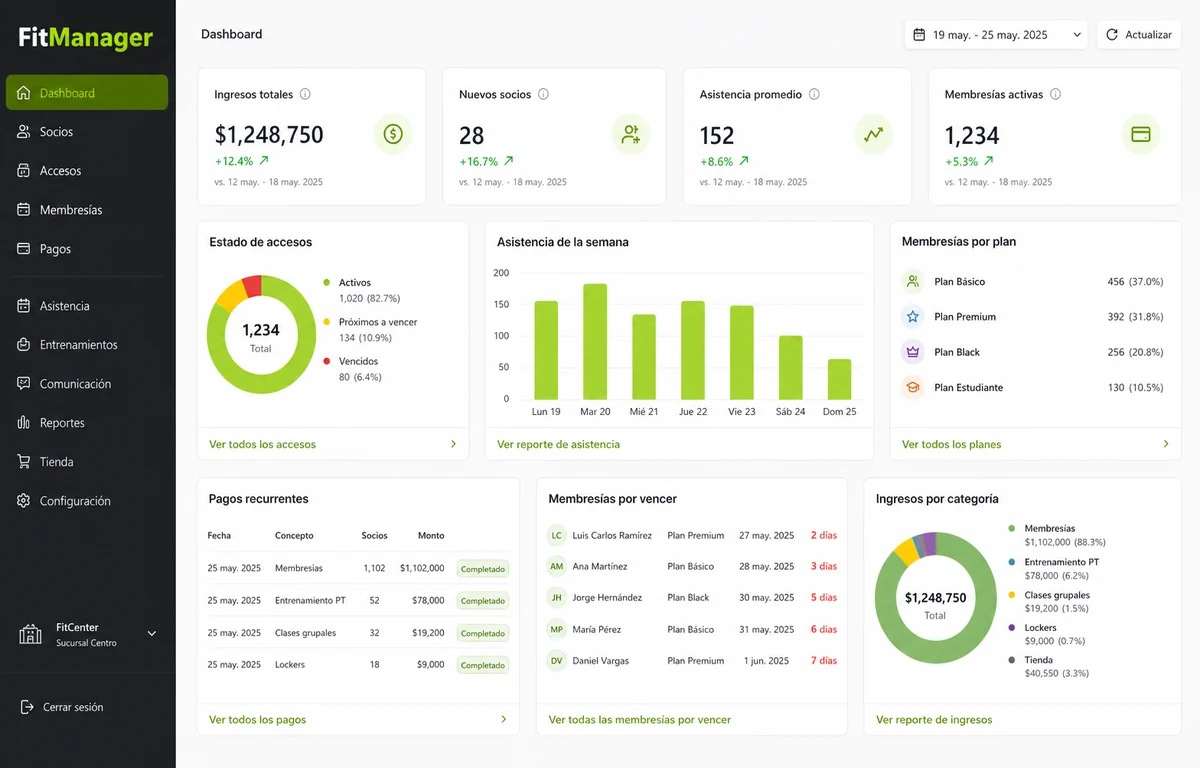1200x768 pixels.
Task: Click Completado badge in Lockers row
Action: (x=483, y=665)
